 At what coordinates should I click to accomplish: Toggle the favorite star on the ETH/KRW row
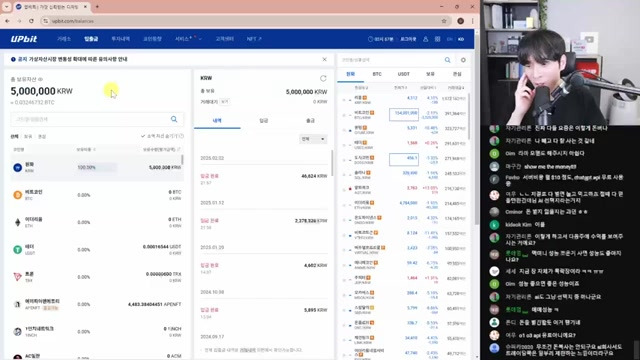click(x=344, y=205)
